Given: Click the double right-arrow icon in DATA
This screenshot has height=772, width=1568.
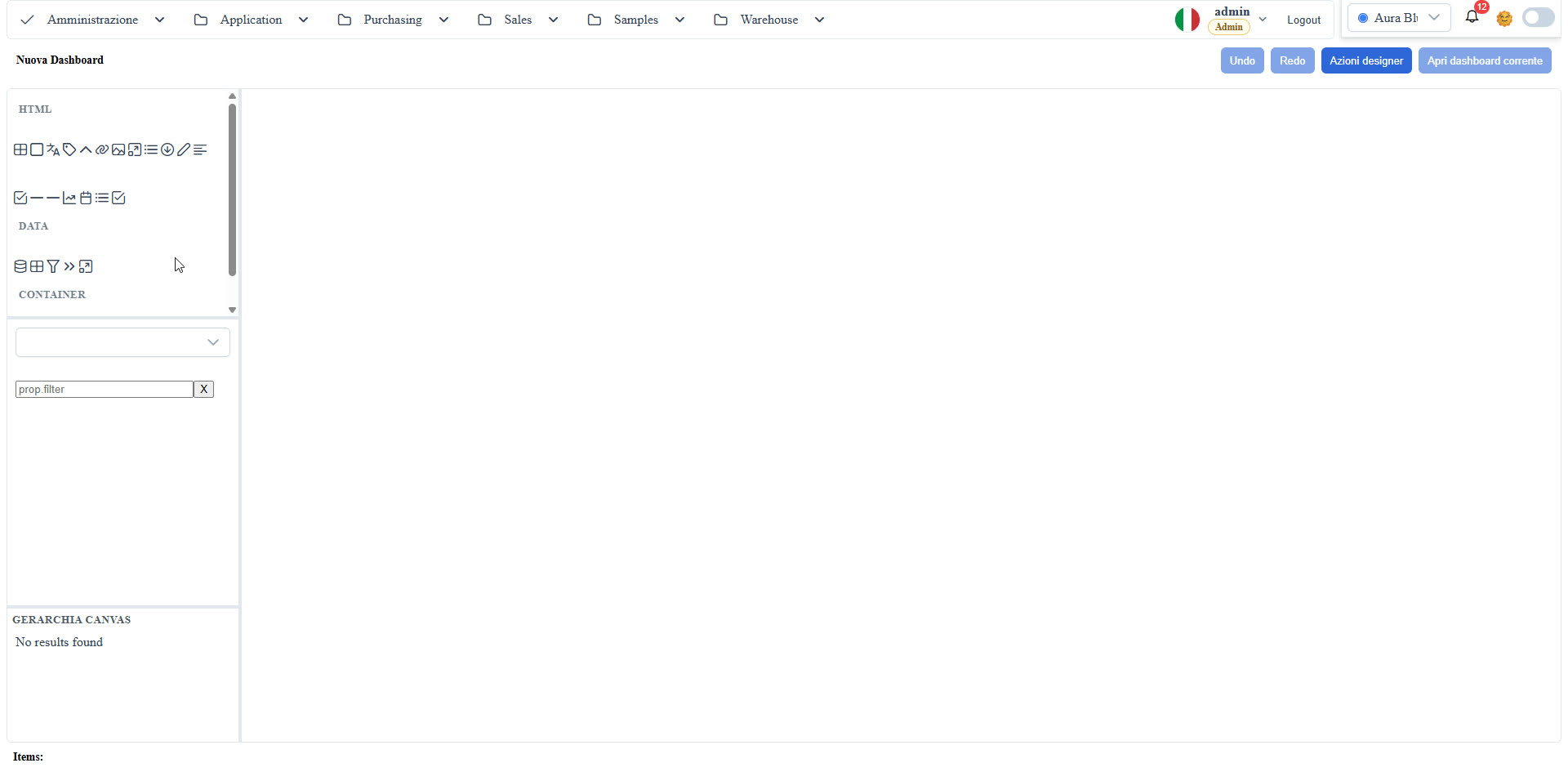Looking at the screenshot, I should [69, 266].
